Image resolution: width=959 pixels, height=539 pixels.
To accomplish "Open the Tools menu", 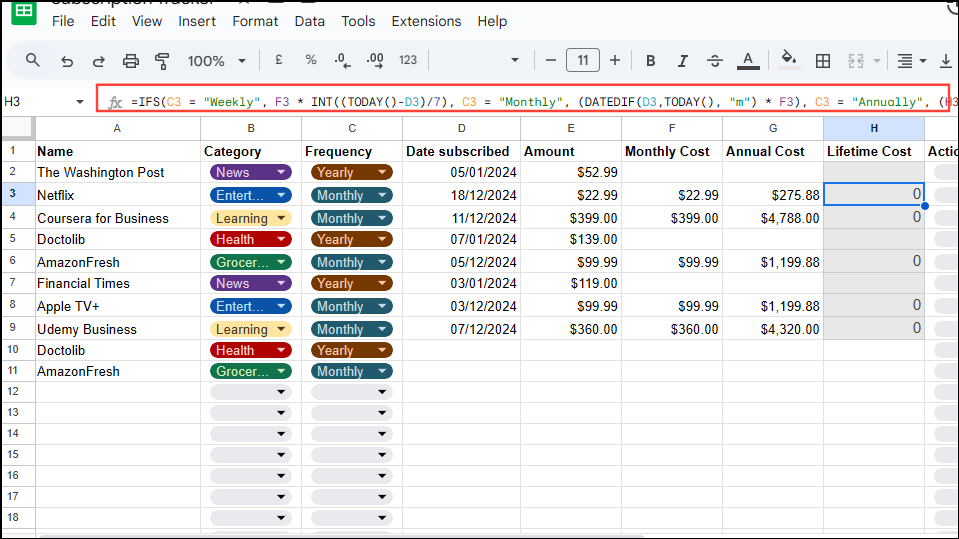I will [358, 21].
